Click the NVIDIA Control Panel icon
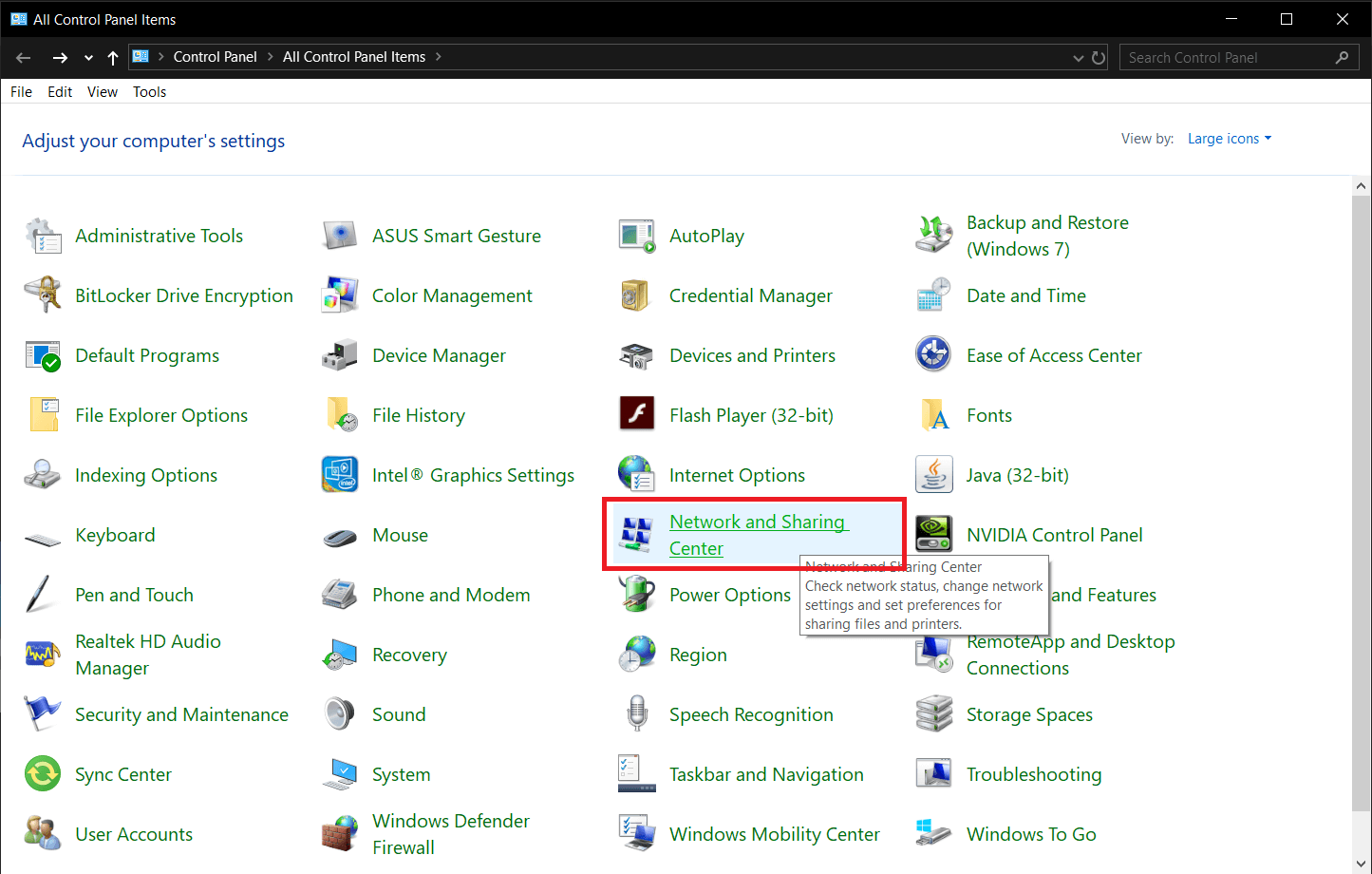 (x=933, y=535)
